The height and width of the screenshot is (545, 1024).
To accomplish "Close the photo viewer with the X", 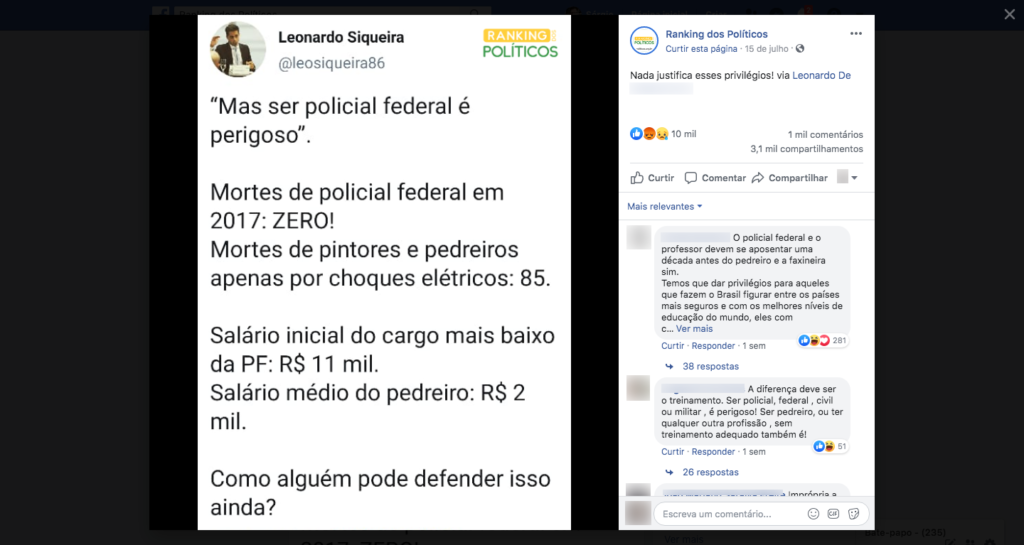I will pos(1009,14).
